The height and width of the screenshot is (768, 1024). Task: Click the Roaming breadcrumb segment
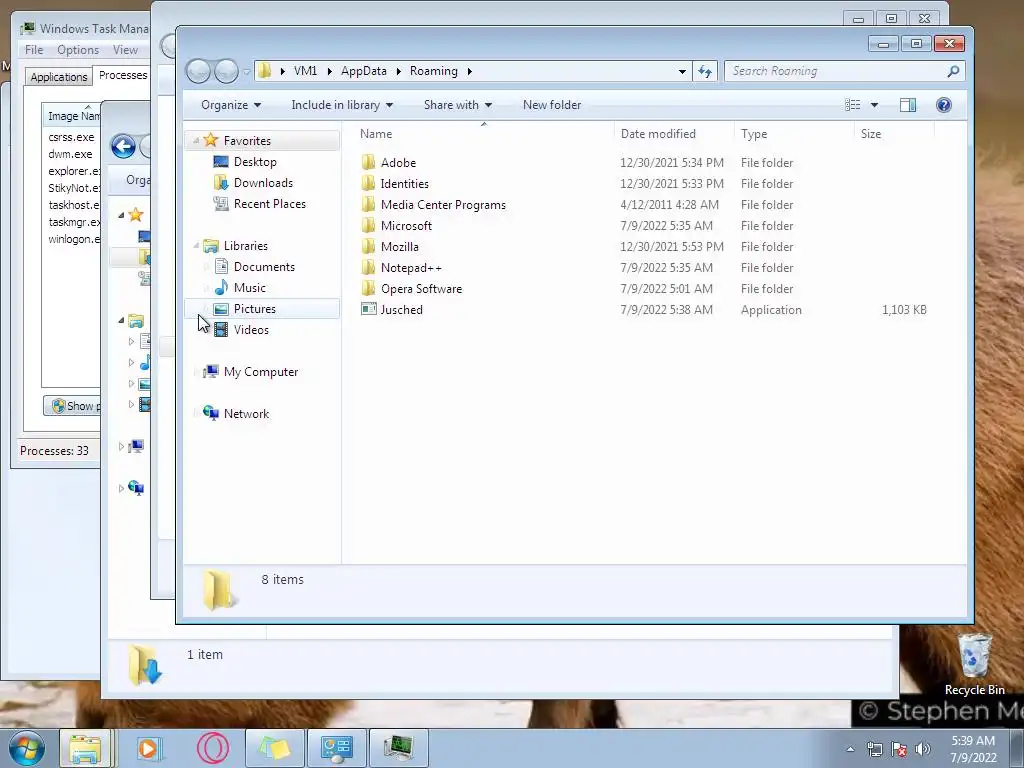[x=434, y=71]
